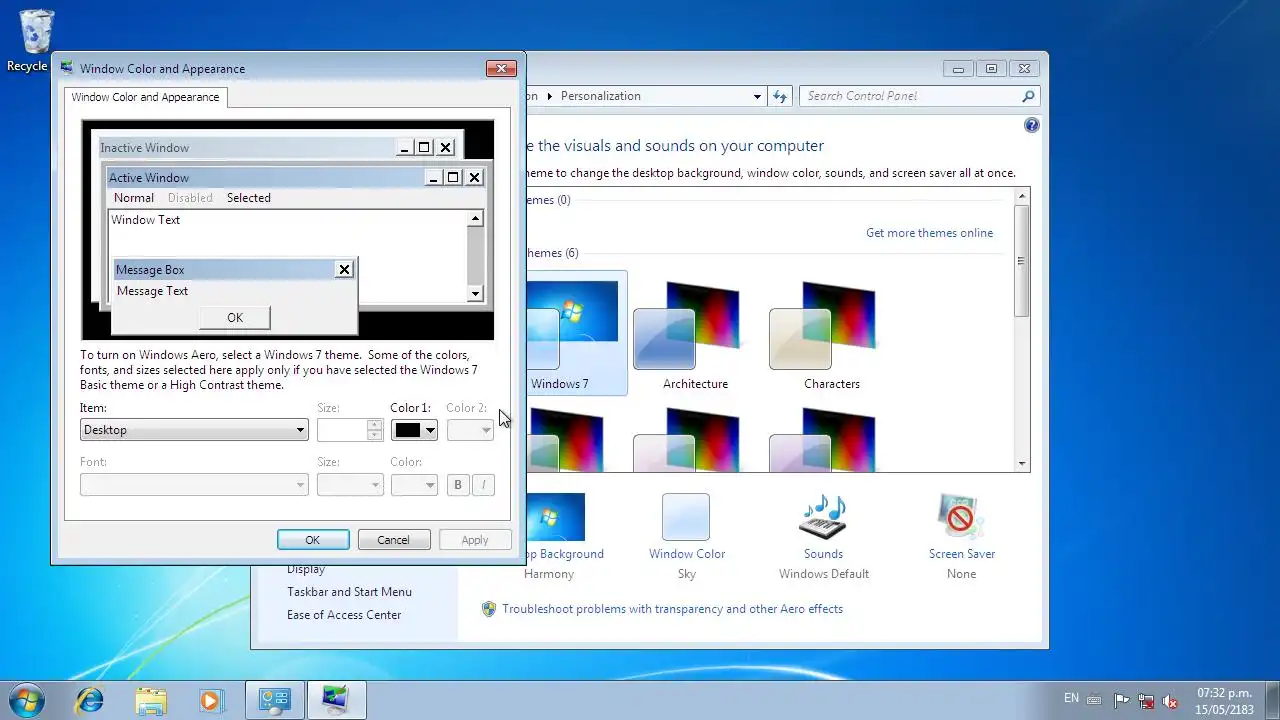This screenshot has height=720, width=1280.
Task: Click maximize on preview Active Window
Action: click(x=453, y=177)
